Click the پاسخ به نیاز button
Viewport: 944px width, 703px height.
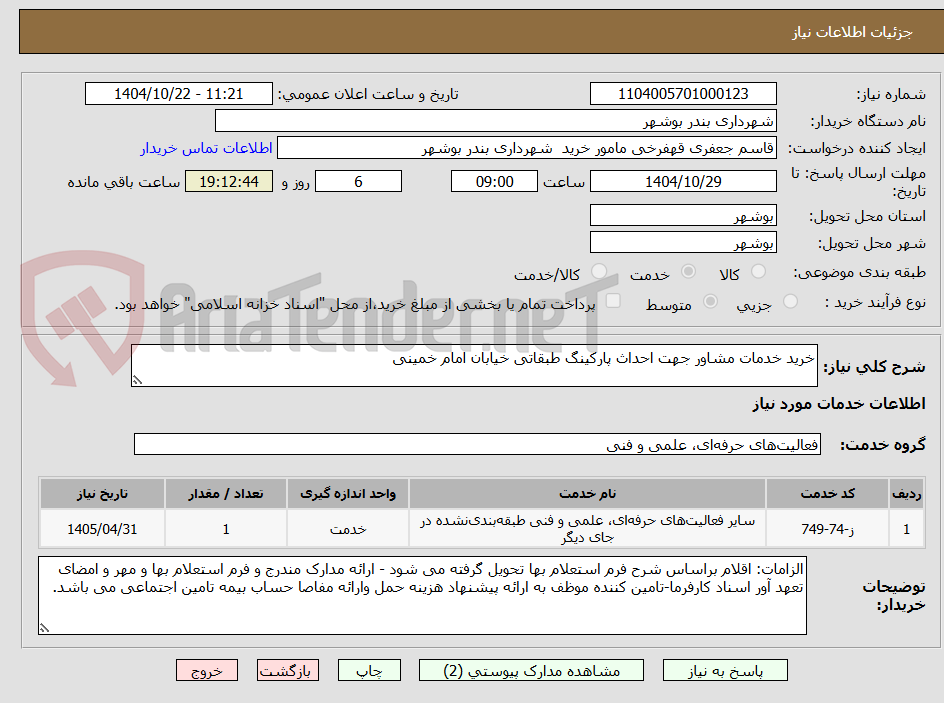click(x=725, y=670)
